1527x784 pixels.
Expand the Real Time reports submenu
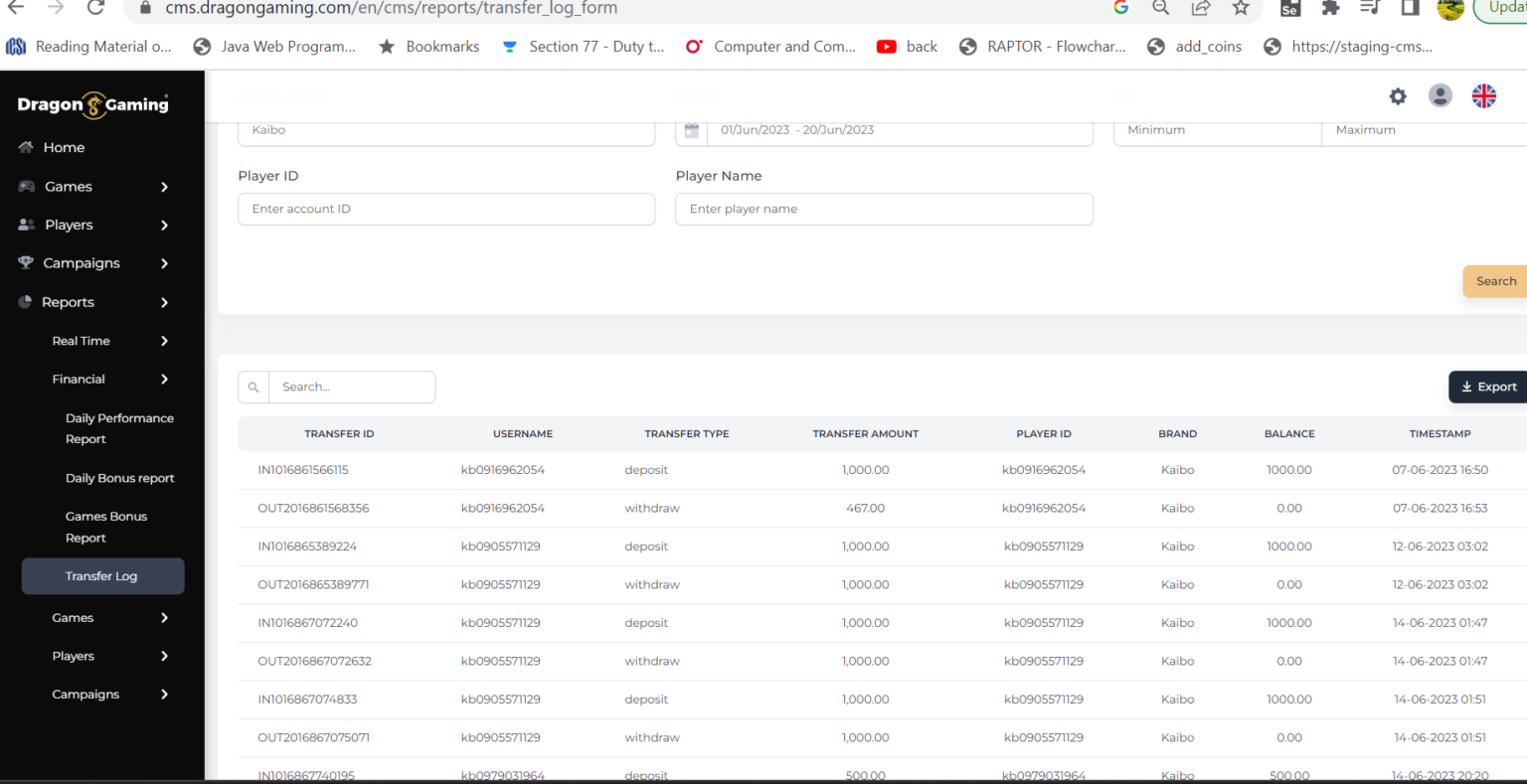(81, 340)
